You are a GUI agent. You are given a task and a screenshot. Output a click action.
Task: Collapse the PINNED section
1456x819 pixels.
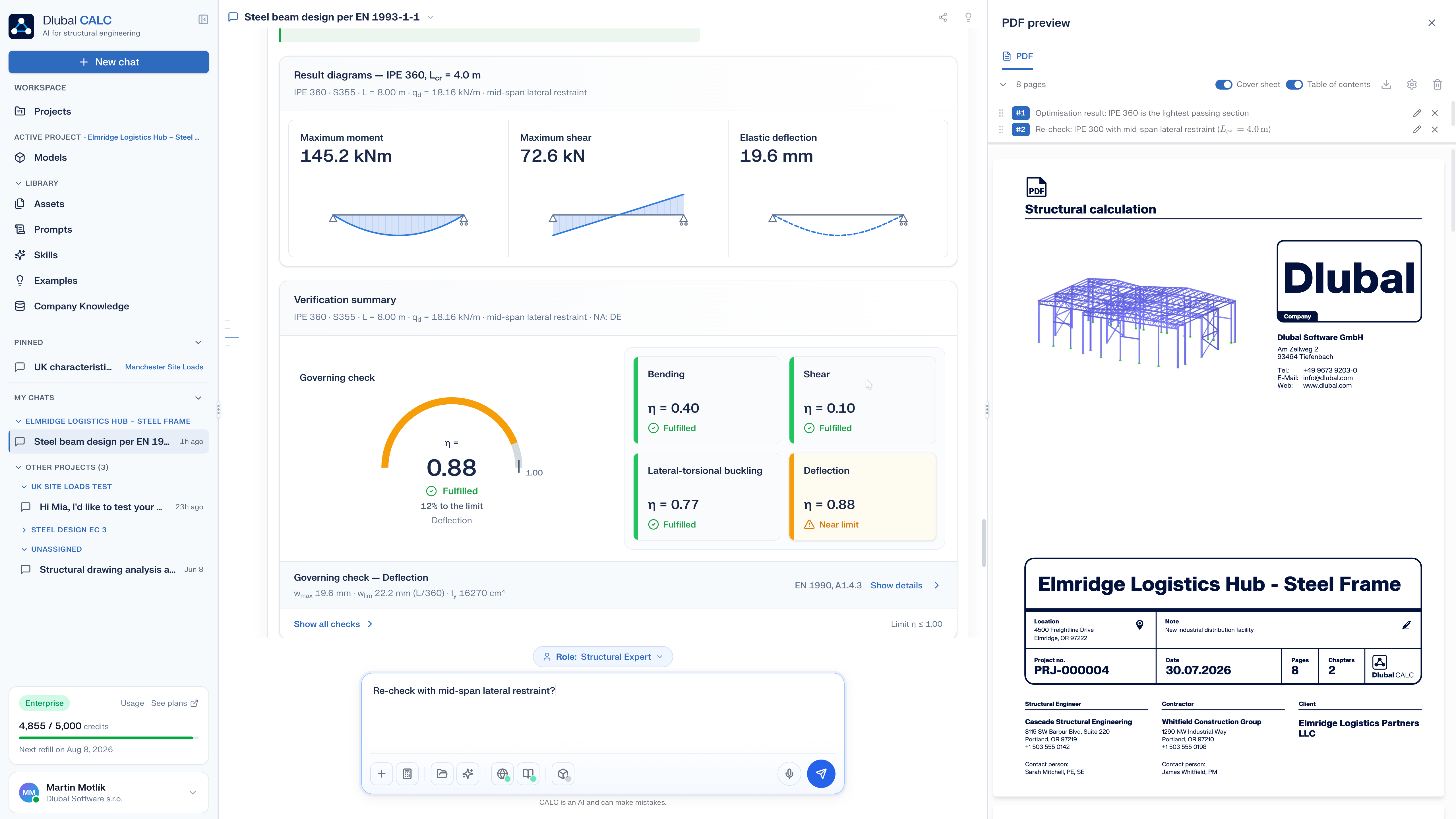198,342
